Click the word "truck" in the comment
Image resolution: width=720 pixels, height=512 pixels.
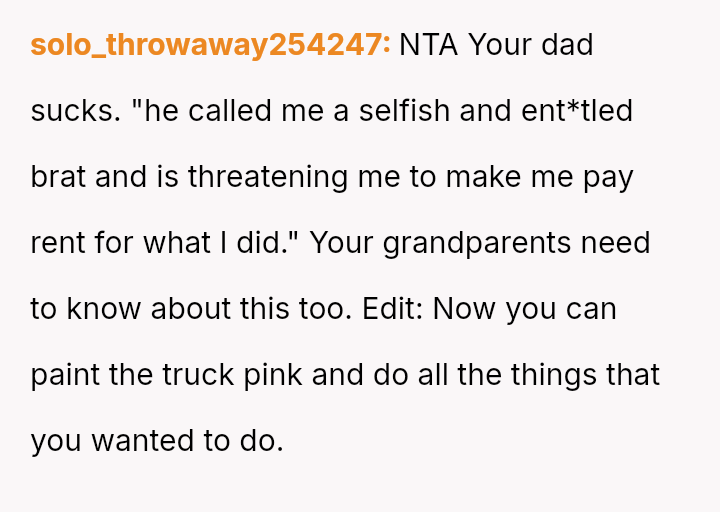coord(192,375)
